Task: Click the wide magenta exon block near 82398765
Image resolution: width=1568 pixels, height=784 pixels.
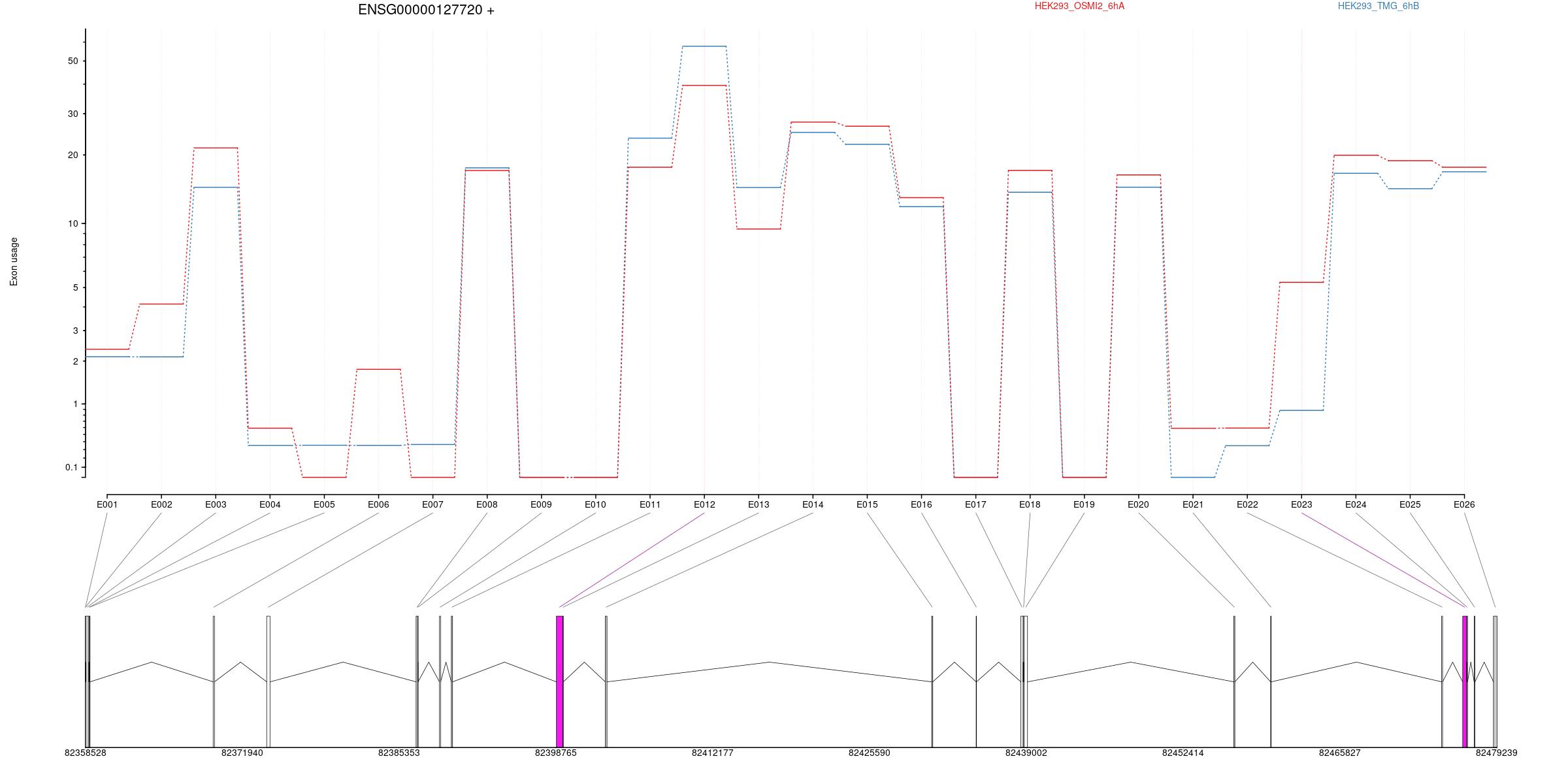Action: coord(560,681)
